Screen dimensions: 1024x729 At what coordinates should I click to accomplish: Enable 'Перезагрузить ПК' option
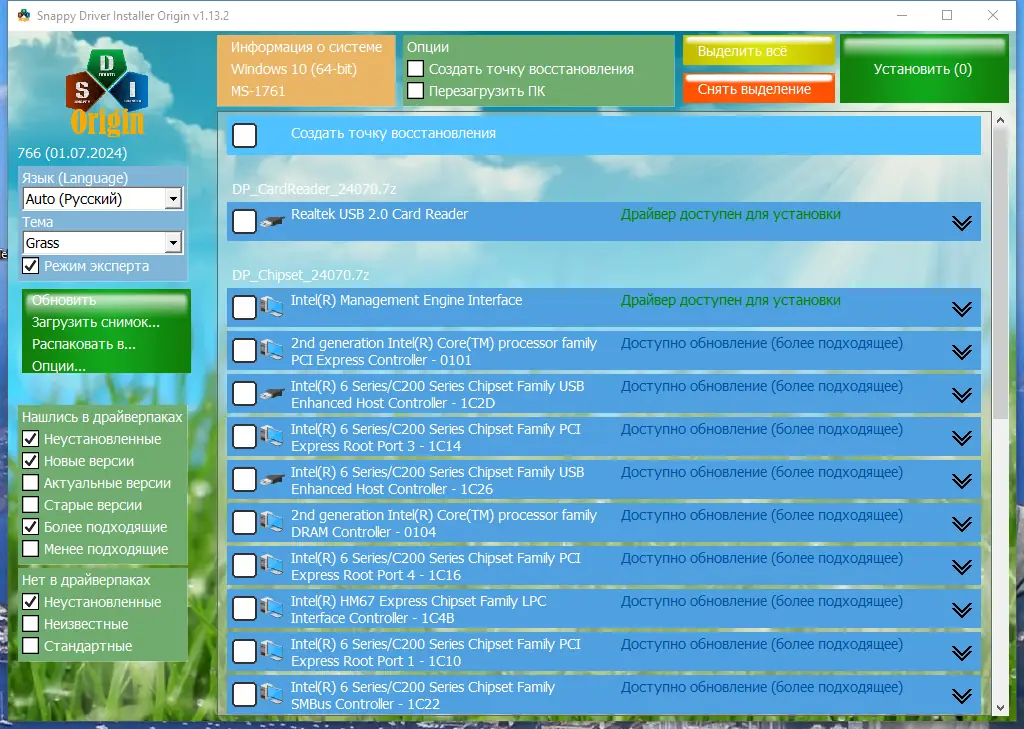[415, 91]
